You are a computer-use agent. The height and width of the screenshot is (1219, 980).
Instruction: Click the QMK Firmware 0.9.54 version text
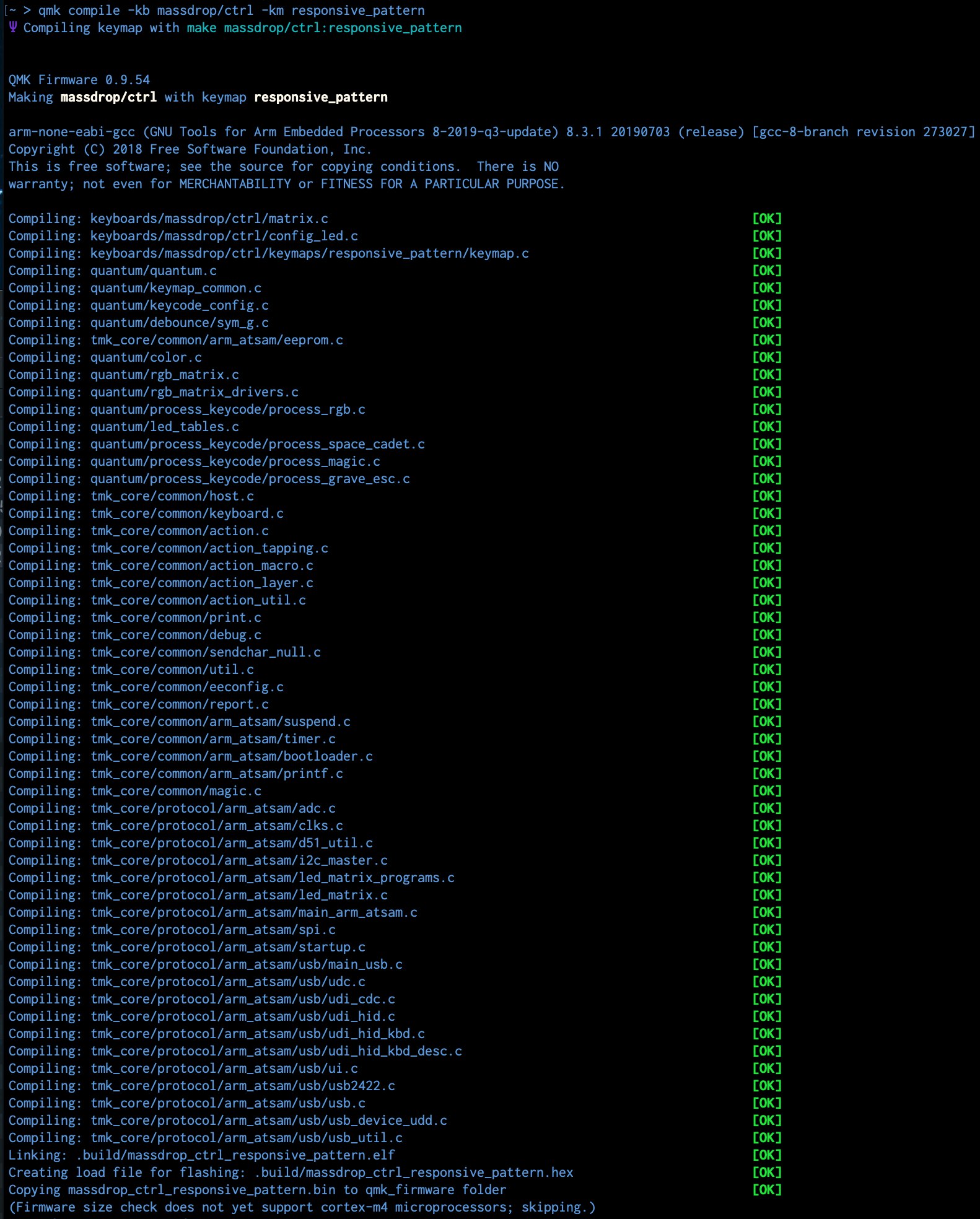79,80
